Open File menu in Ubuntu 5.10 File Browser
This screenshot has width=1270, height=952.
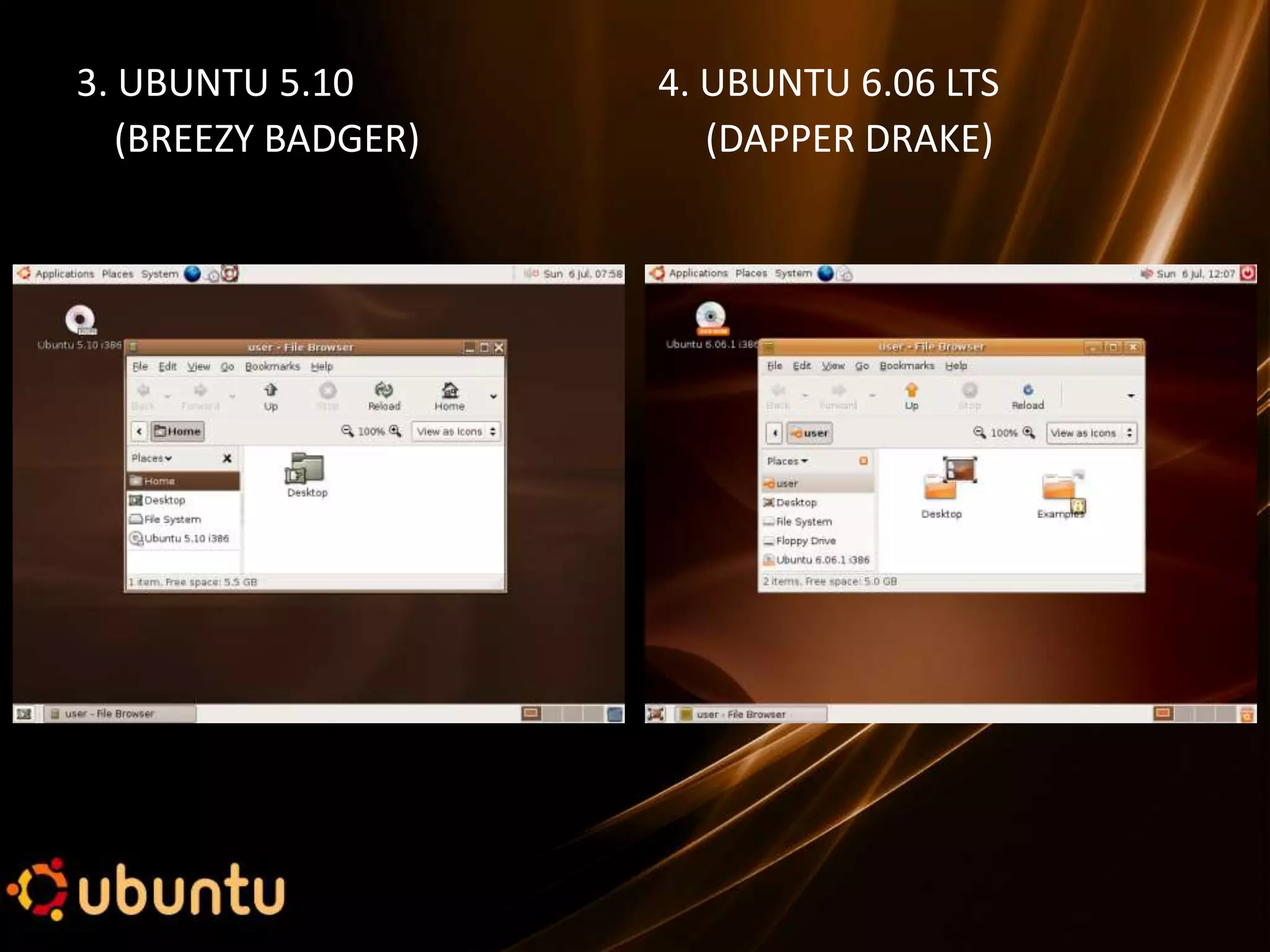click(140, 366)
